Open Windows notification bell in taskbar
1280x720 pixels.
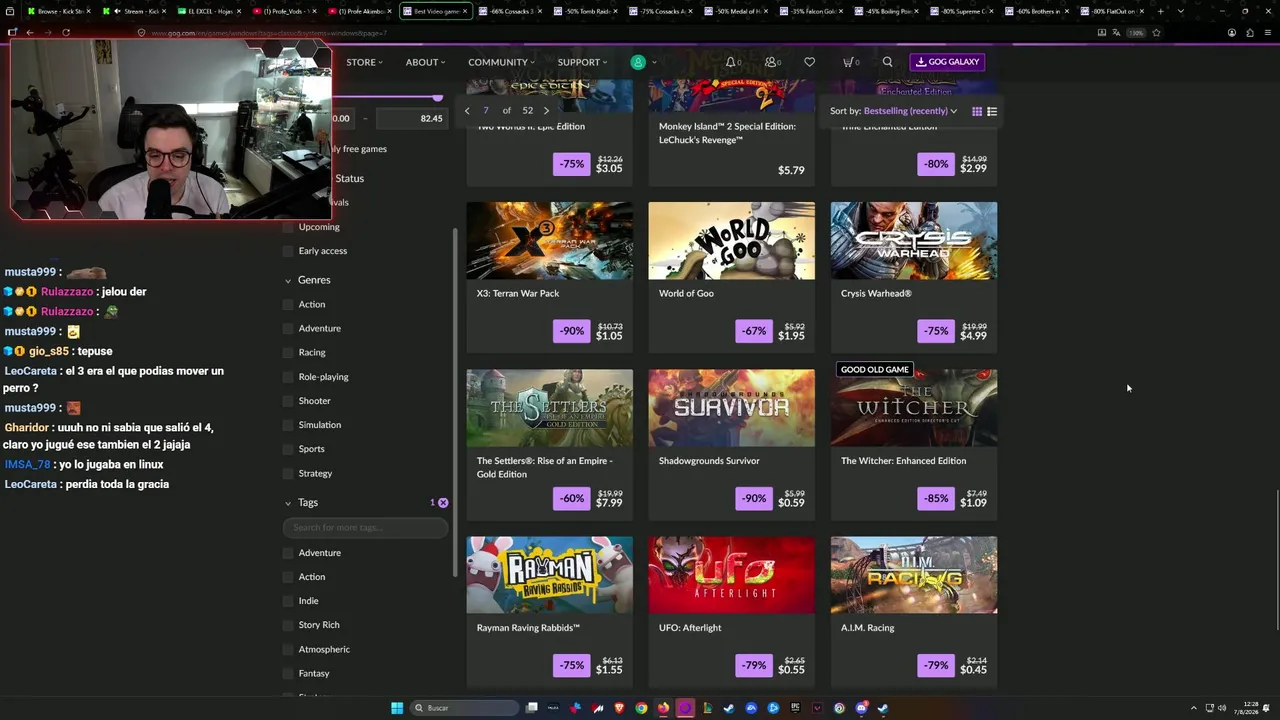click(x=1268, y=708)
